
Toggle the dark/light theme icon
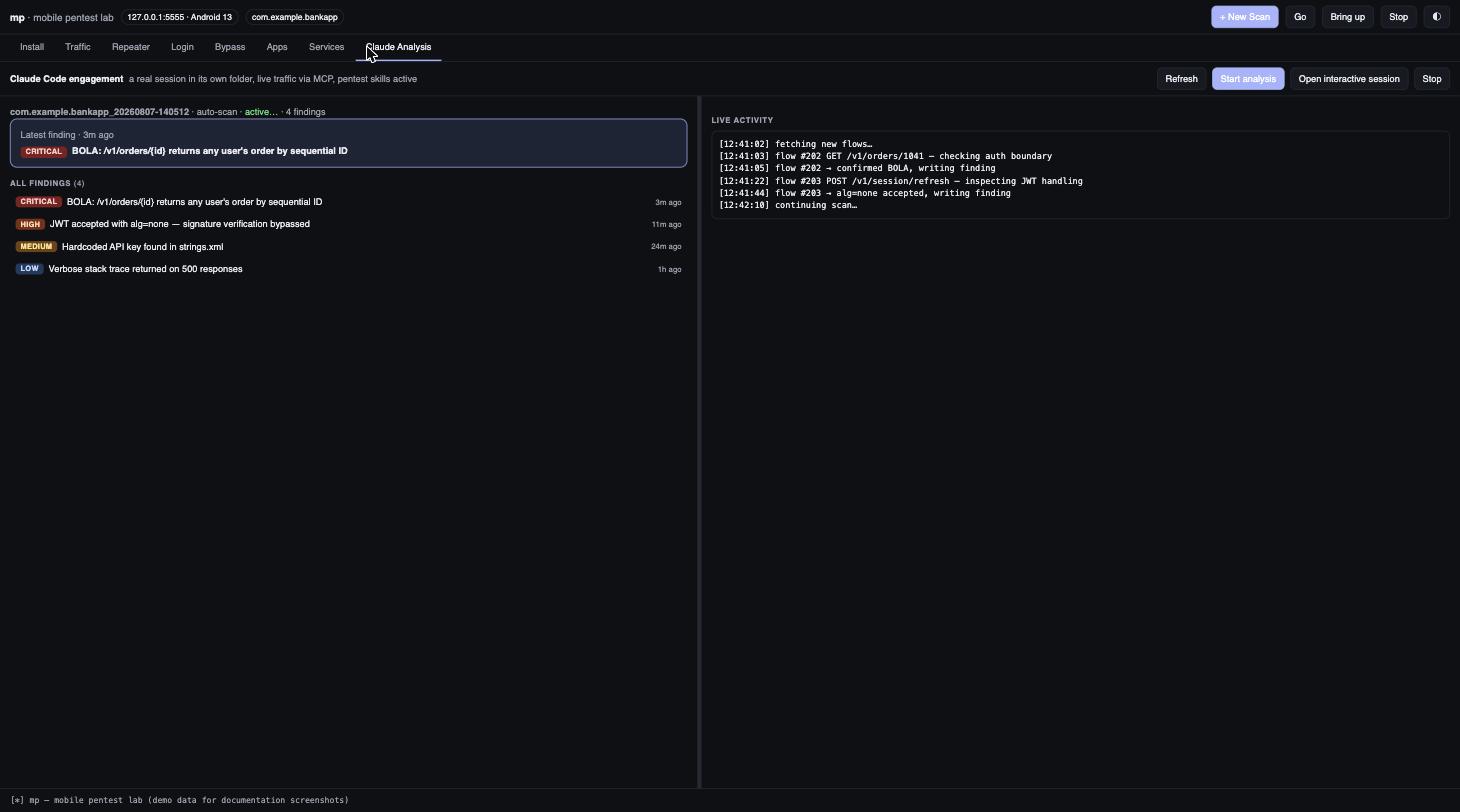click(x=1436, y=17)
